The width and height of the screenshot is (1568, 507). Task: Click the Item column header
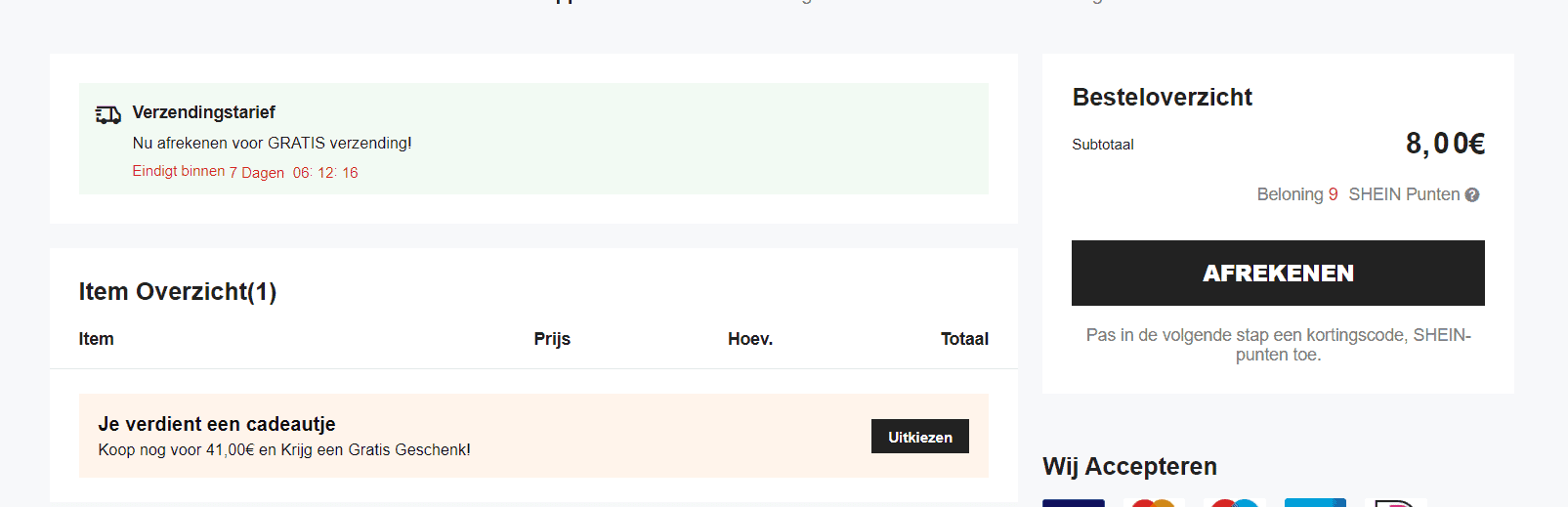[x=96, y=339]
